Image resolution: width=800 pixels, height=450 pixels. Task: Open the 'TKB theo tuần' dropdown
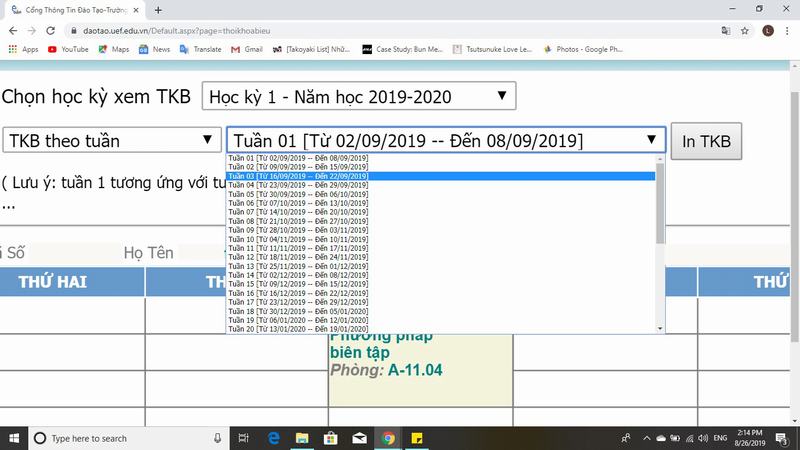112,140
